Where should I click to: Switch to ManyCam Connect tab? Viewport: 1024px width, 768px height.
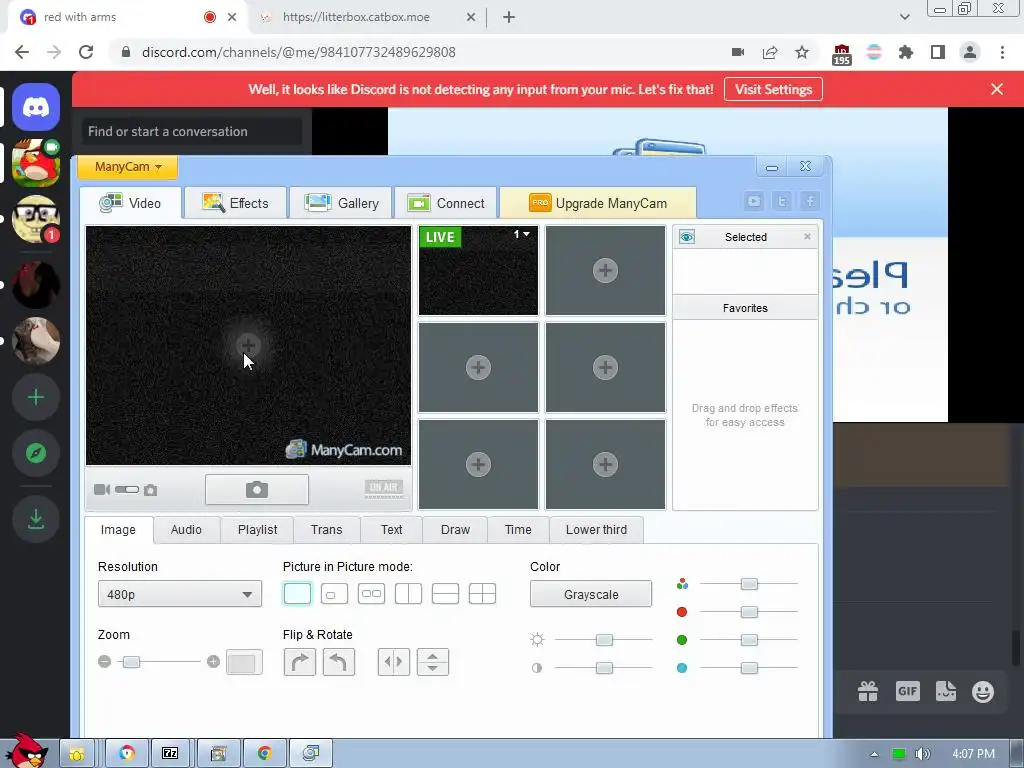(x=446, y=203)
